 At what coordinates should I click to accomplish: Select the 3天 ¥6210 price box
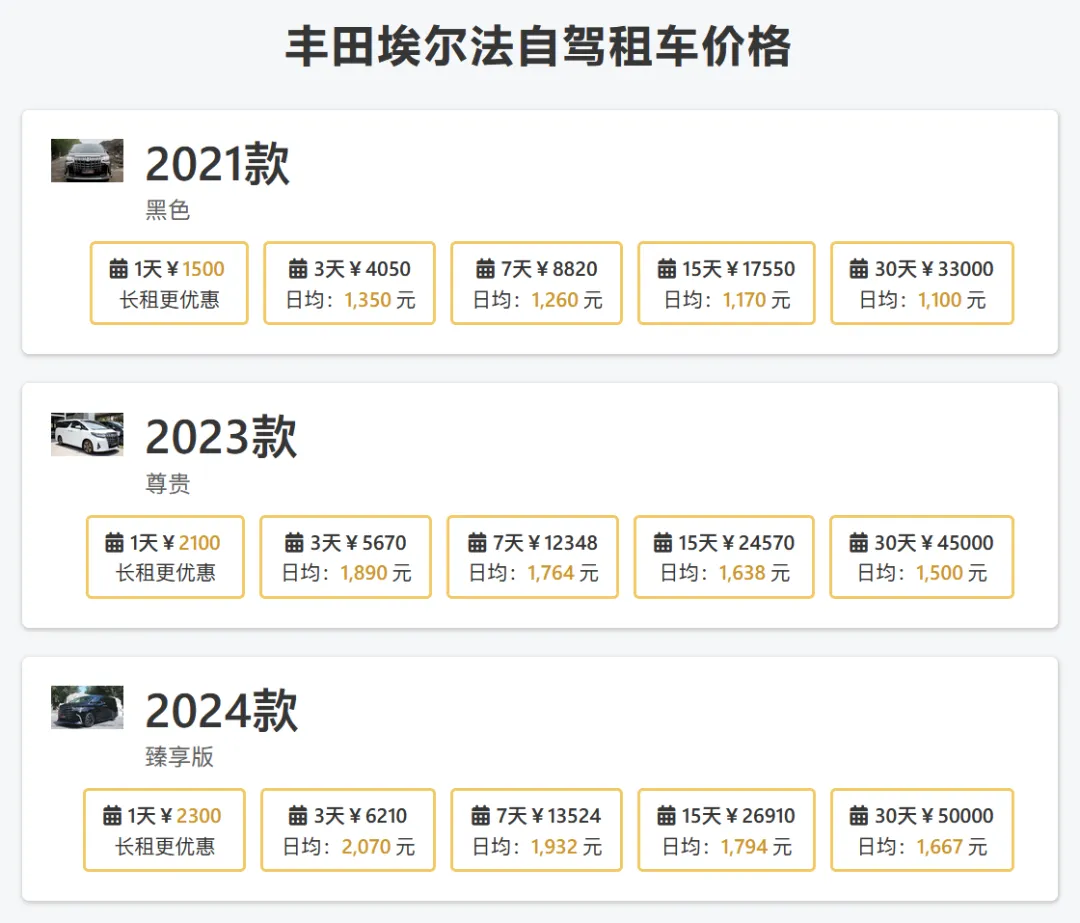tap(348, 830)
